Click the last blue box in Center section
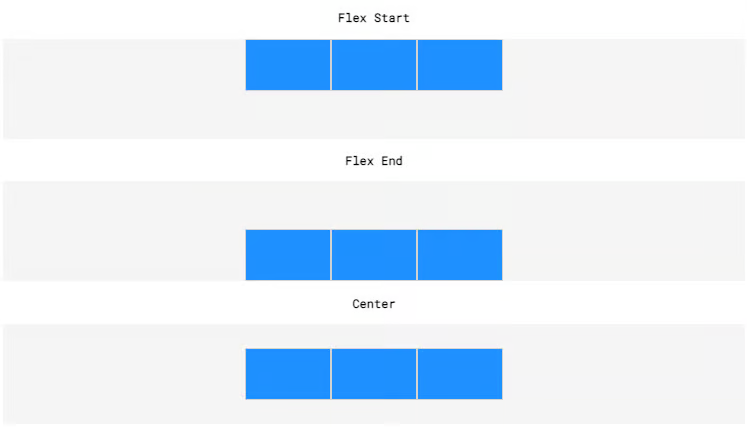The height and width of the screenshot is (427, 747). [460, 374]
